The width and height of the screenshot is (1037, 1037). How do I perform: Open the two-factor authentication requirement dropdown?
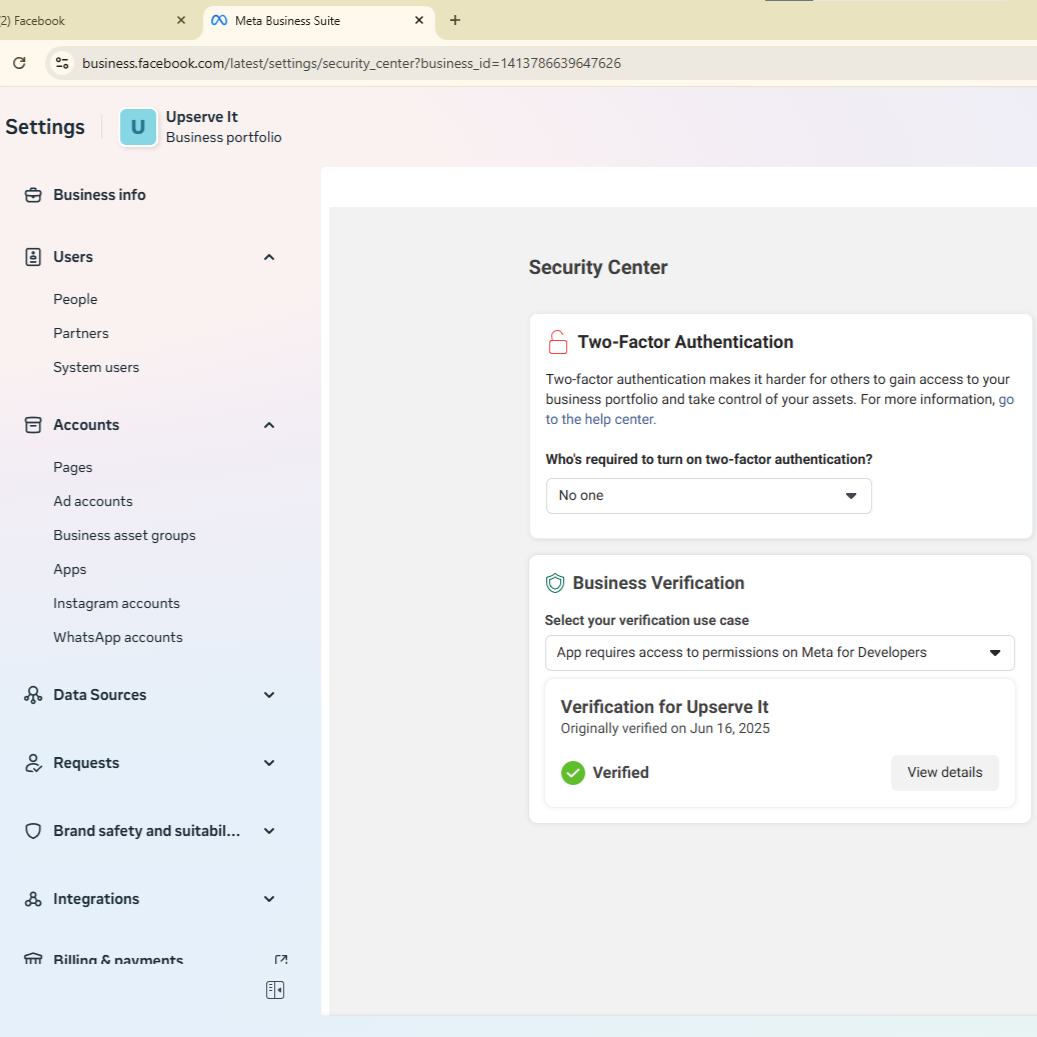(708, 495)
